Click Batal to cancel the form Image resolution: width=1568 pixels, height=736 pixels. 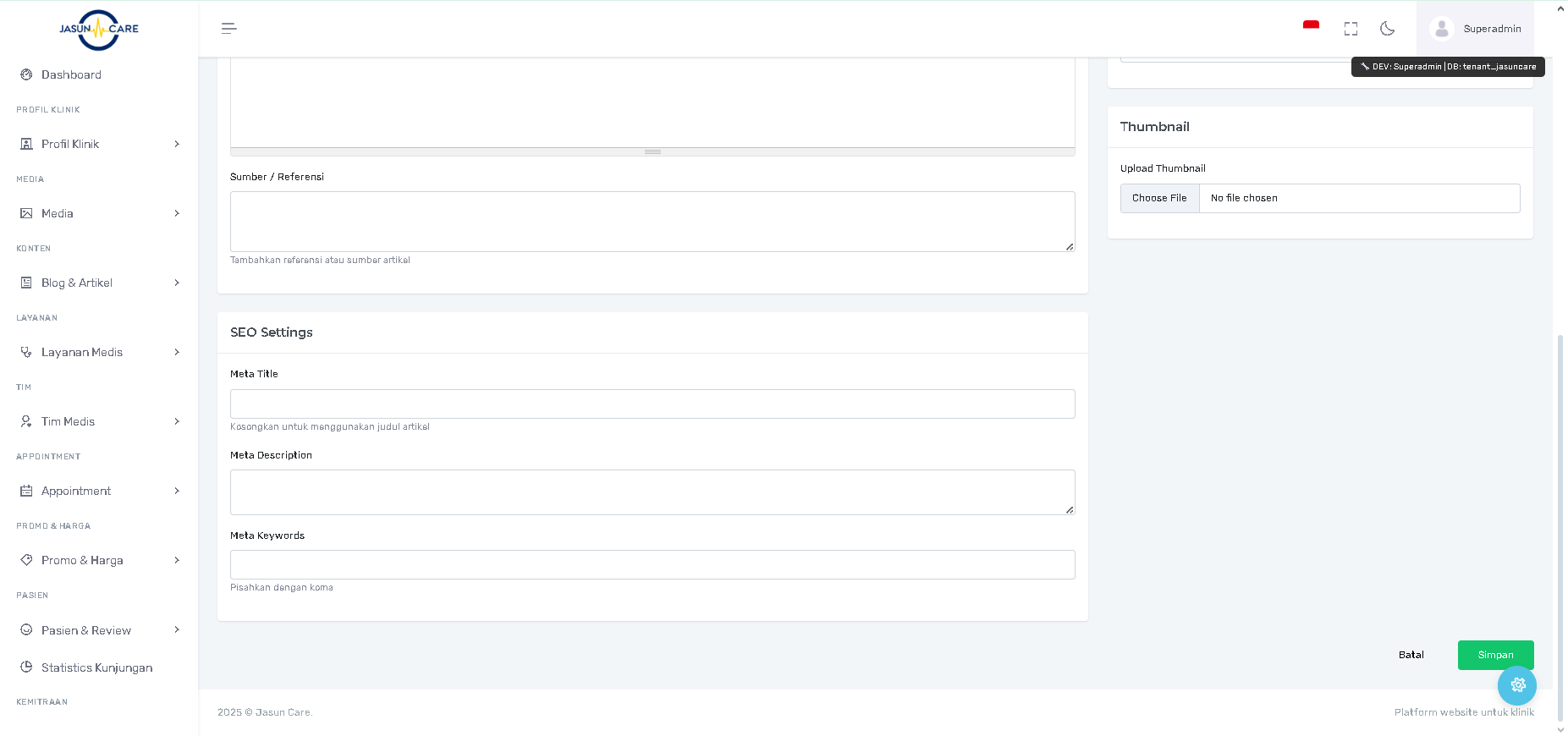click(1411, 655)
